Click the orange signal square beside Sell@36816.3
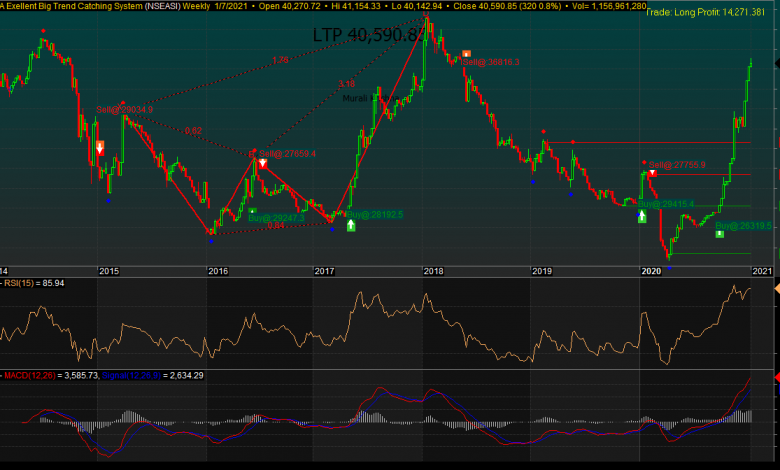780x470 pixels. [x=466, y=54]
